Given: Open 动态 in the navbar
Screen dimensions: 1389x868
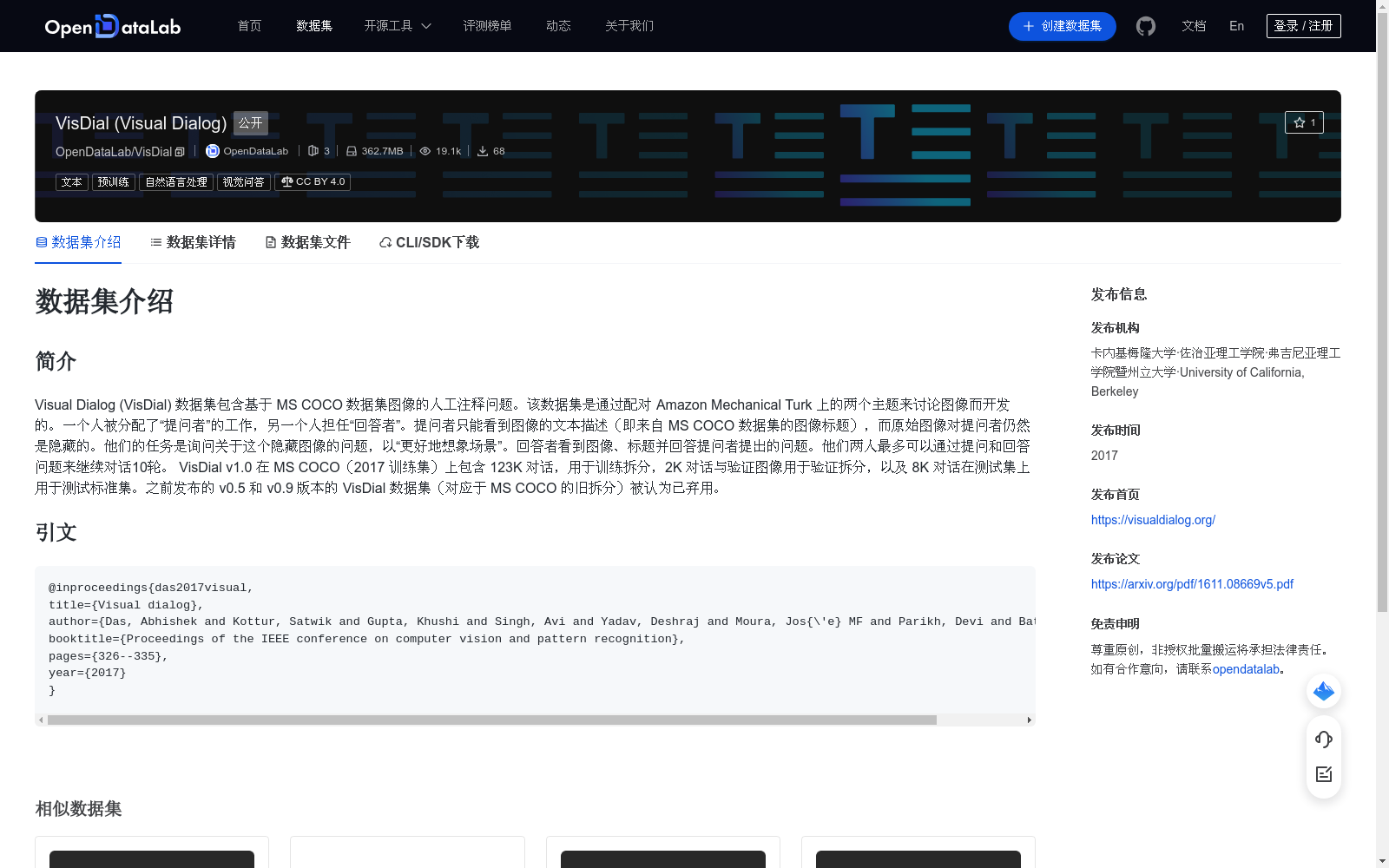Looking at the screenshot, I should tap(558, 26).
